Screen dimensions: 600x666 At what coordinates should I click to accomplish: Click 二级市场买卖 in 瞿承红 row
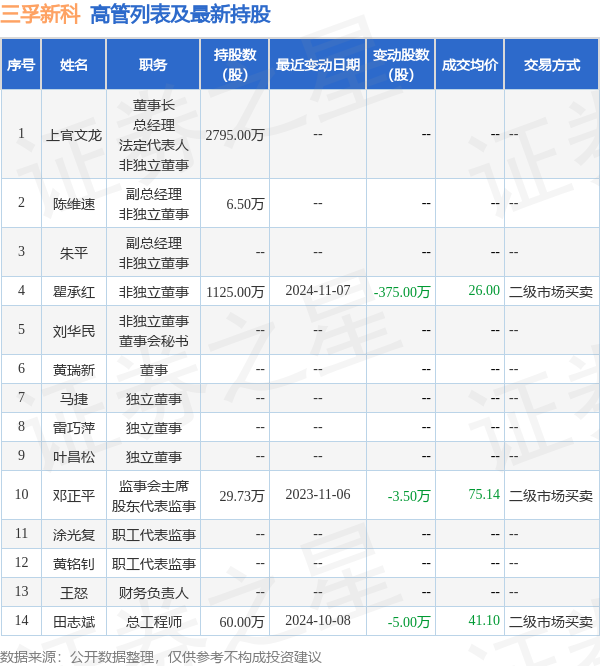pos(551,292)
